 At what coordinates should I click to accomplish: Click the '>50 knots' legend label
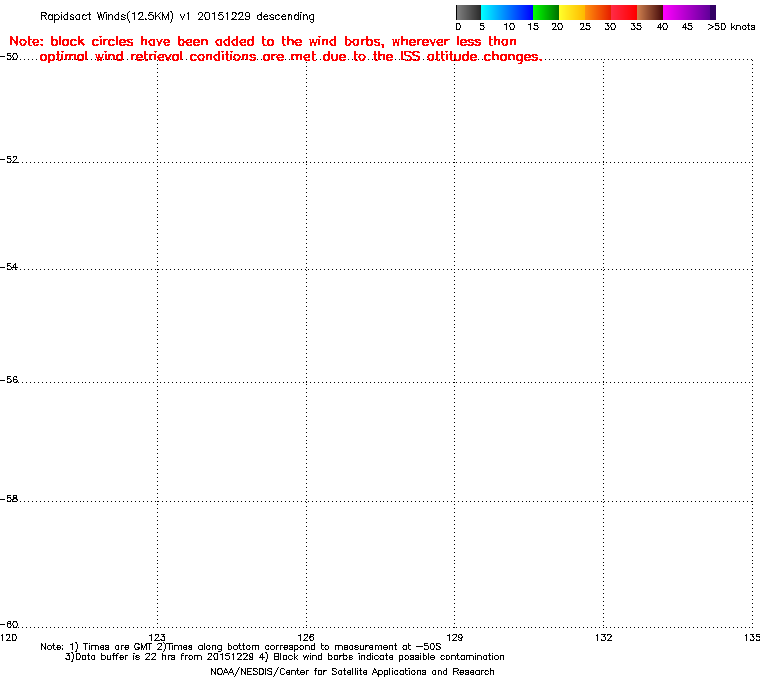(731, 27)
